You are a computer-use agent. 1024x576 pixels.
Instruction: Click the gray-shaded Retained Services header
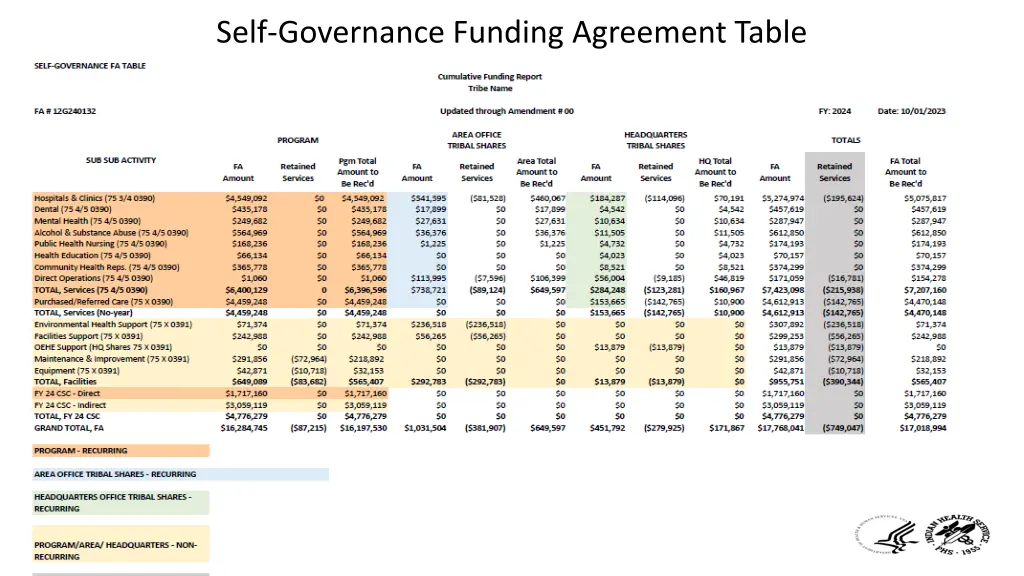pyautogui.click(x=835, y=172)
